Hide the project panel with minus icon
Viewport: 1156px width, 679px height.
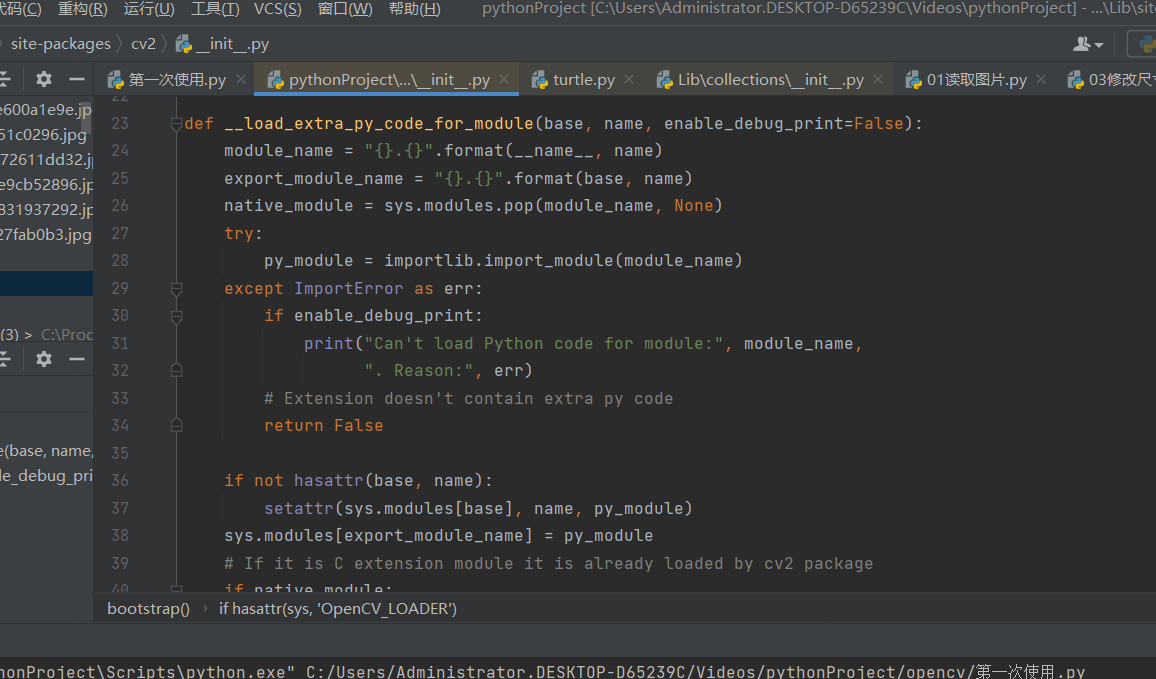coord(77,79)
